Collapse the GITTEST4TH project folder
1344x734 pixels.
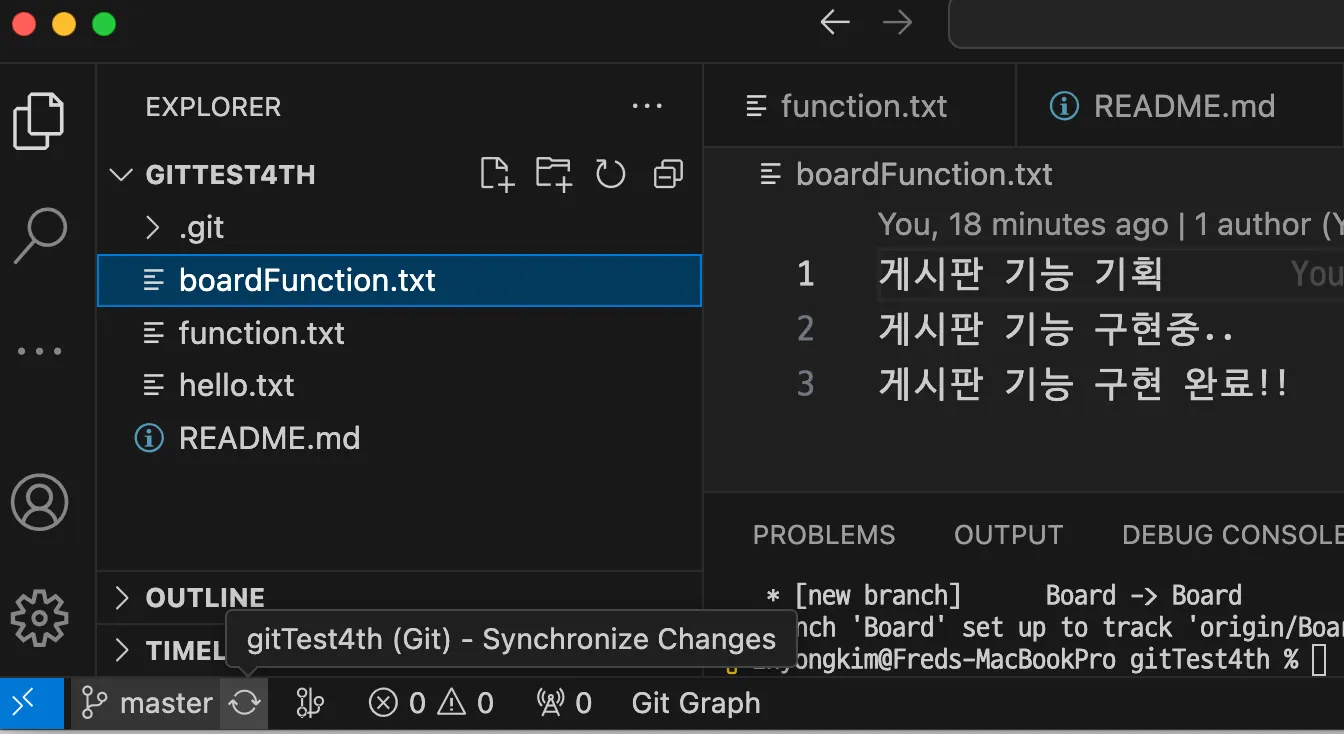coord(121,175)
